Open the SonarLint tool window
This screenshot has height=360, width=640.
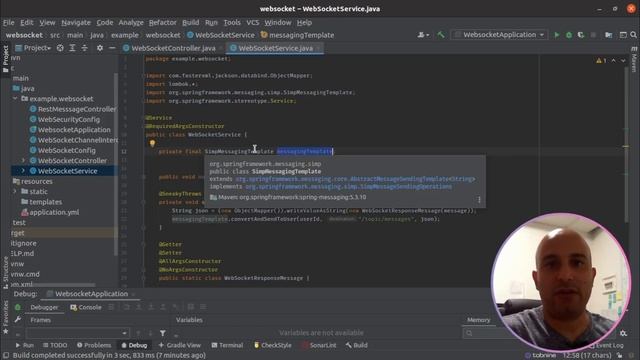point(319,345)
